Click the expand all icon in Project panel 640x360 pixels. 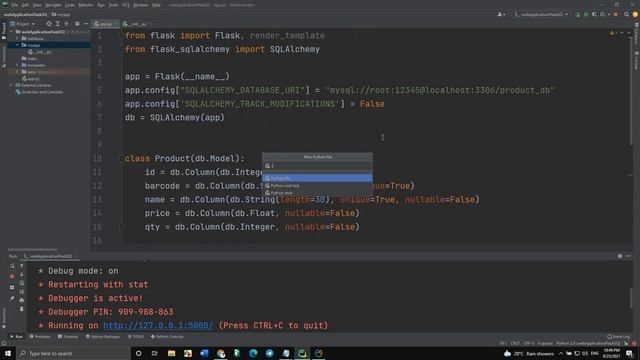point(58,24)
